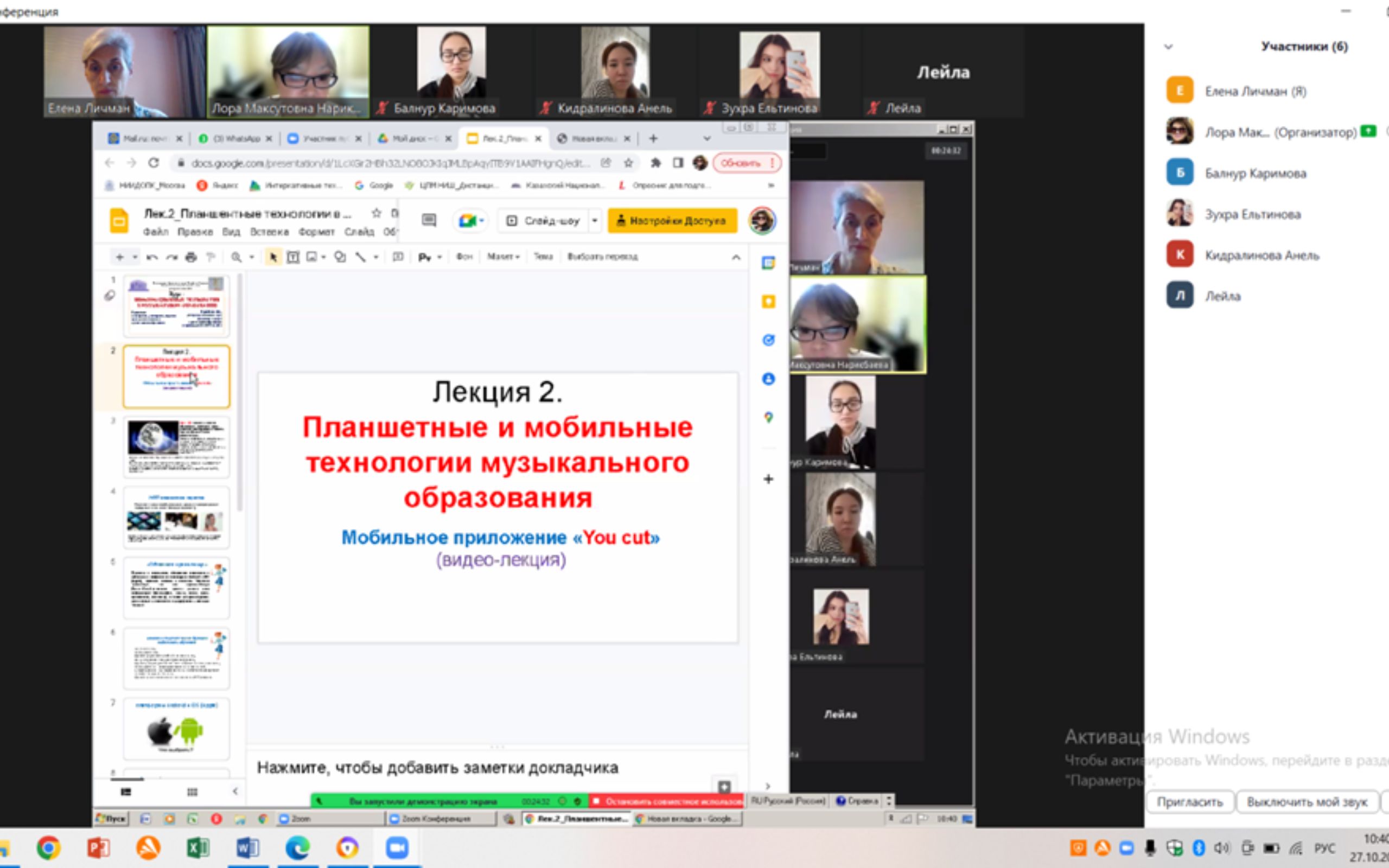The image size is (1389, 868).
Task: Select the text box tool
Action: point(293,257)
